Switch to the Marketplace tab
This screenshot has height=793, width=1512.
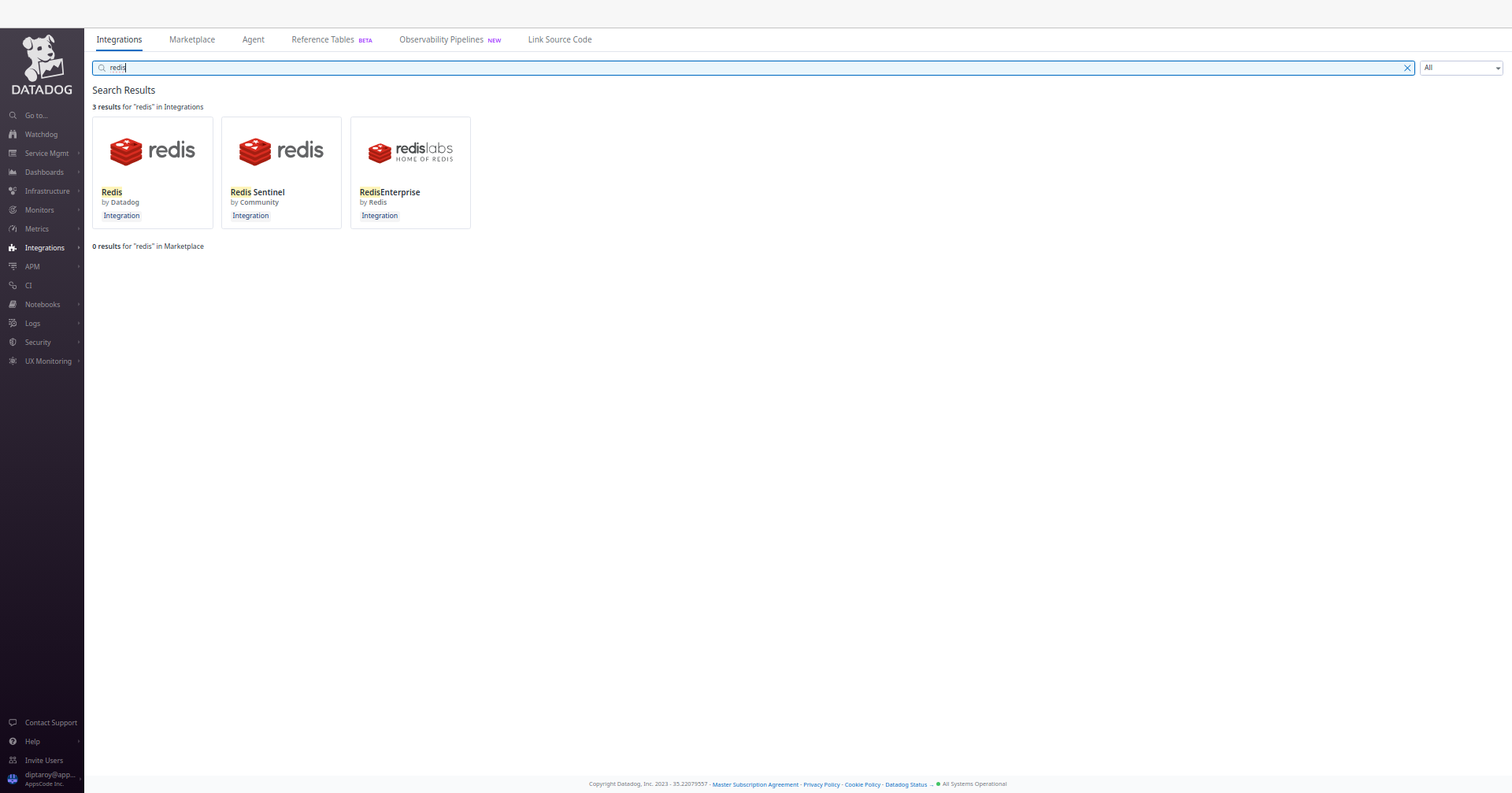[191, 39]
